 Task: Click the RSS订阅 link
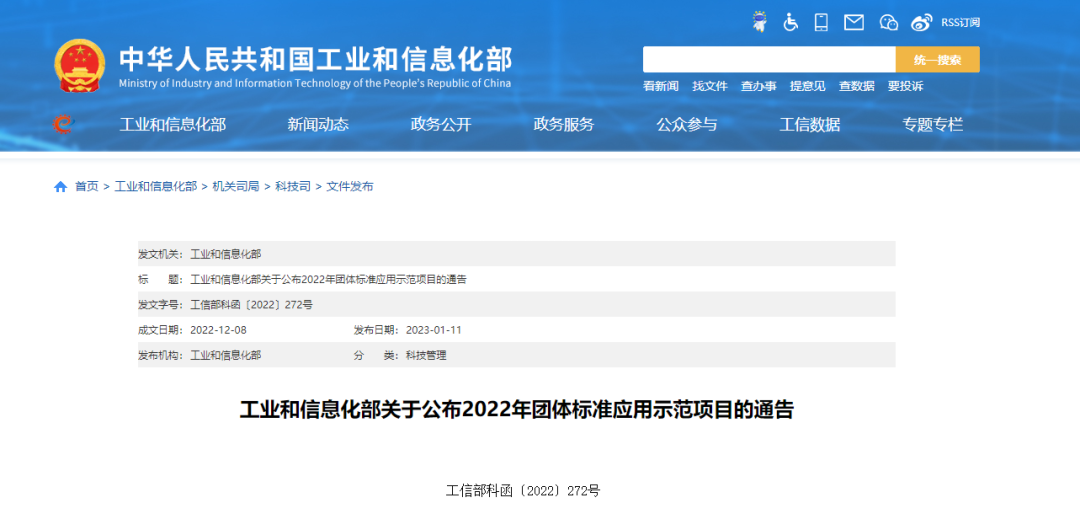coord(960,23)
